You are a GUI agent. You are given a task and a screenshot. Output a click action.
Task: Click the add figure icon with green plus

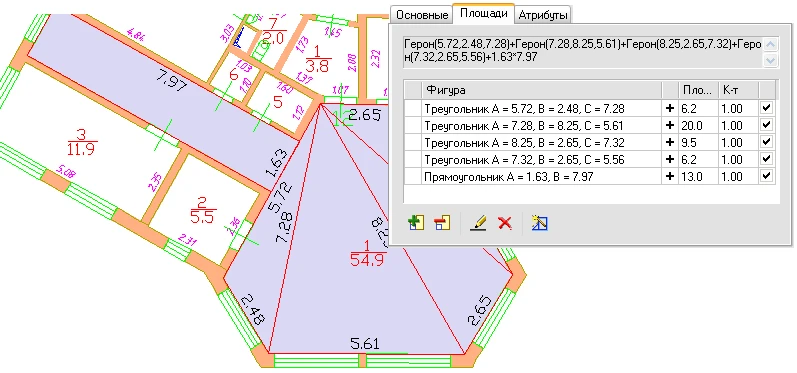(x=416, y=223)
